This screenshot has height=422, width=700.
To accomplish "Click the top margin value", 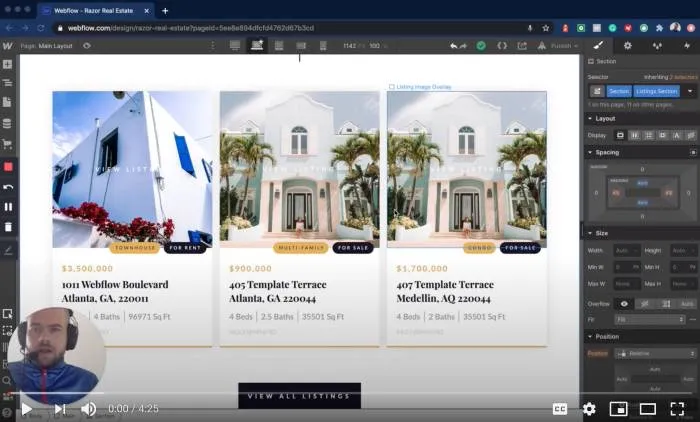I will pos(642,169).
